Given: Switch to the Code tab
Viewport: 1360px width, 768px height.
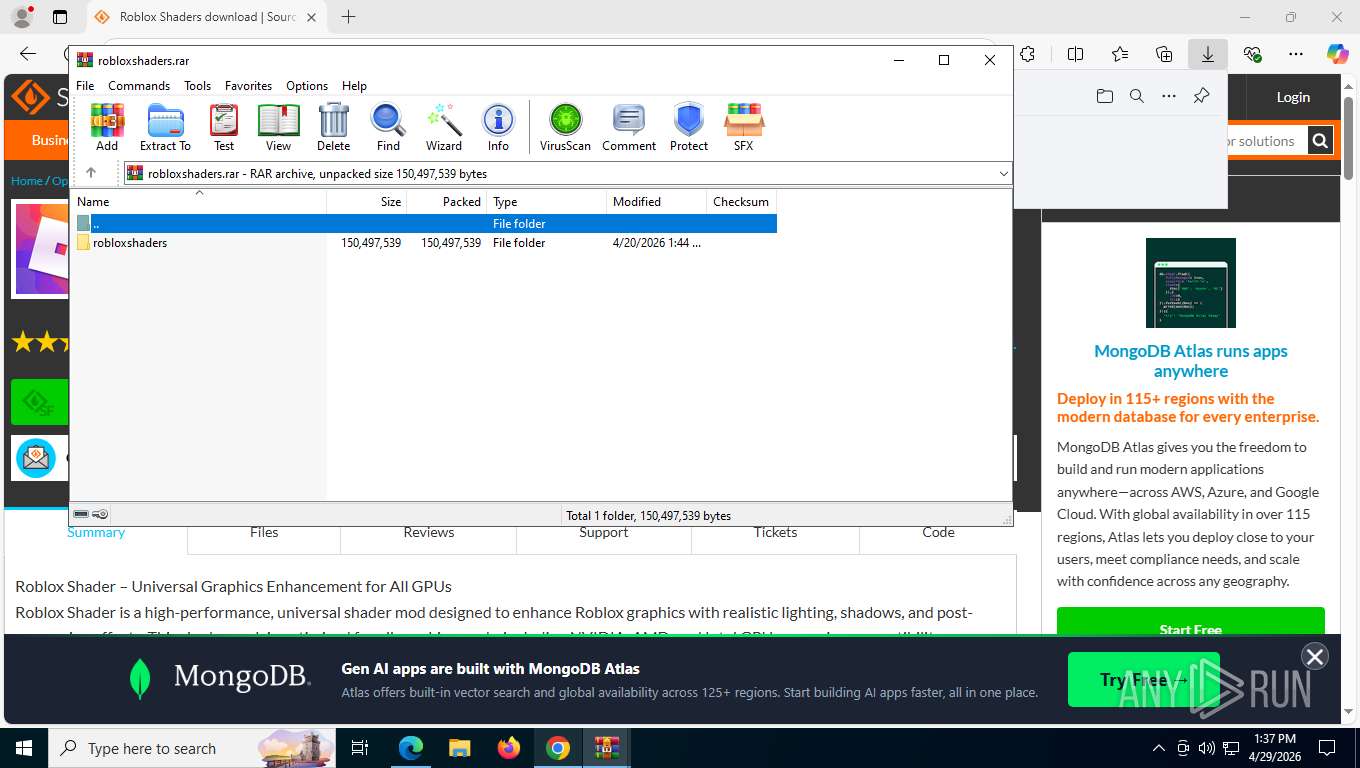Looking at the screenshot, I should point(938,532).
